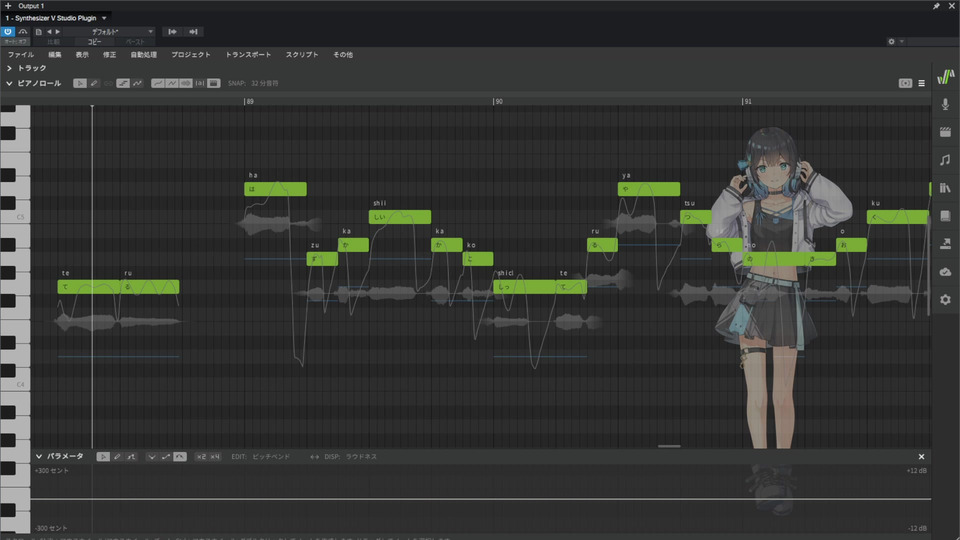
Task: Select the note pitch edit tool in piano roll
Action: click(x=123, y=83)
